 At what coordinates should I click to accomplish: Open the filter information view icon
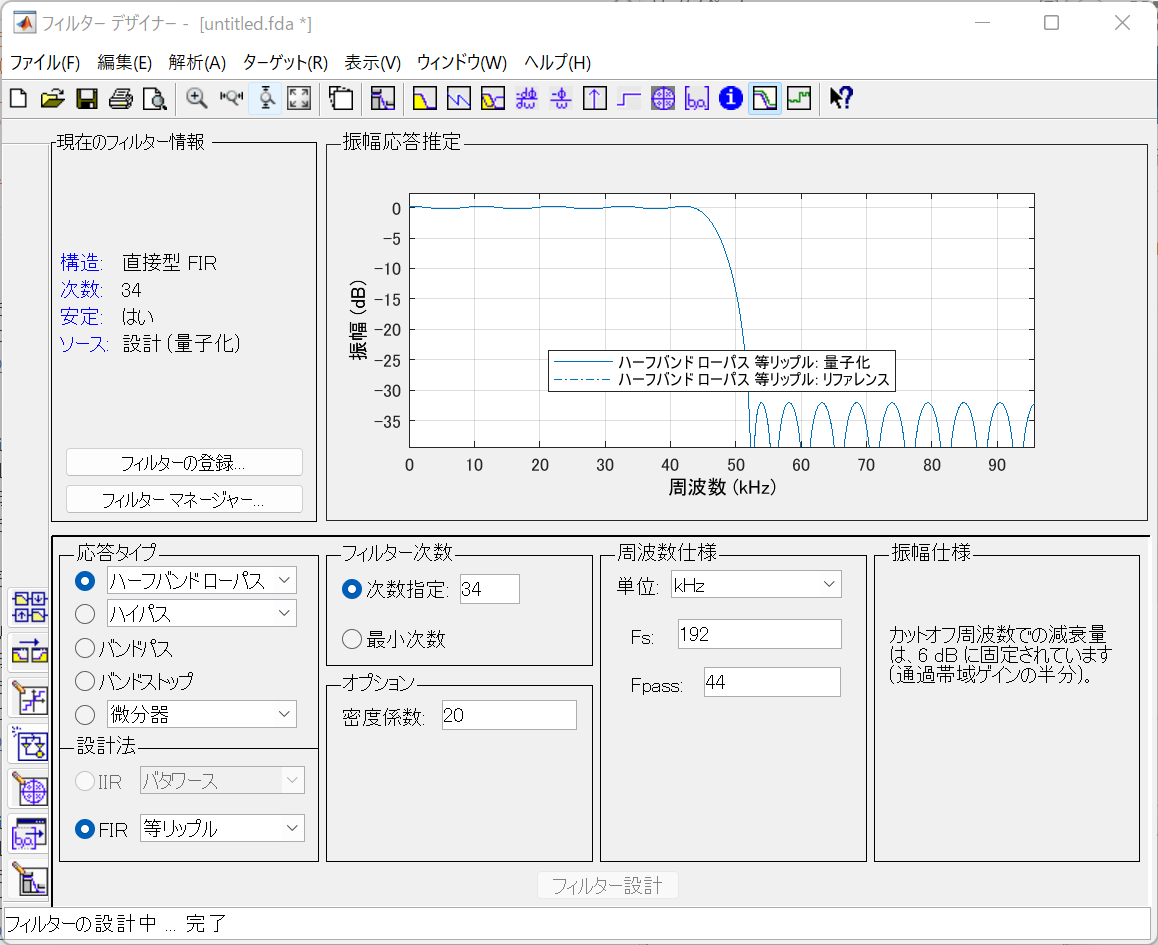point(731,98)
